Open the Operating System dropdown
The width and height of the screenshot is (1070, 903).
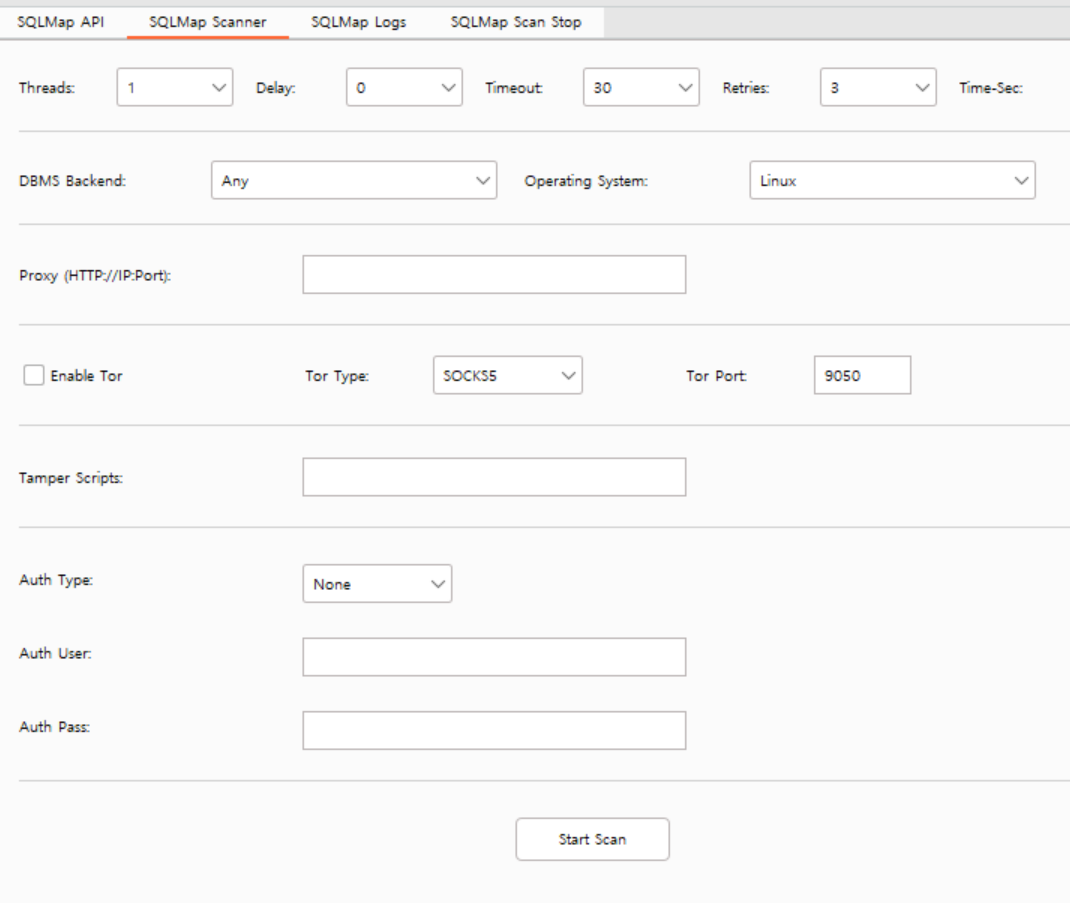892,180
